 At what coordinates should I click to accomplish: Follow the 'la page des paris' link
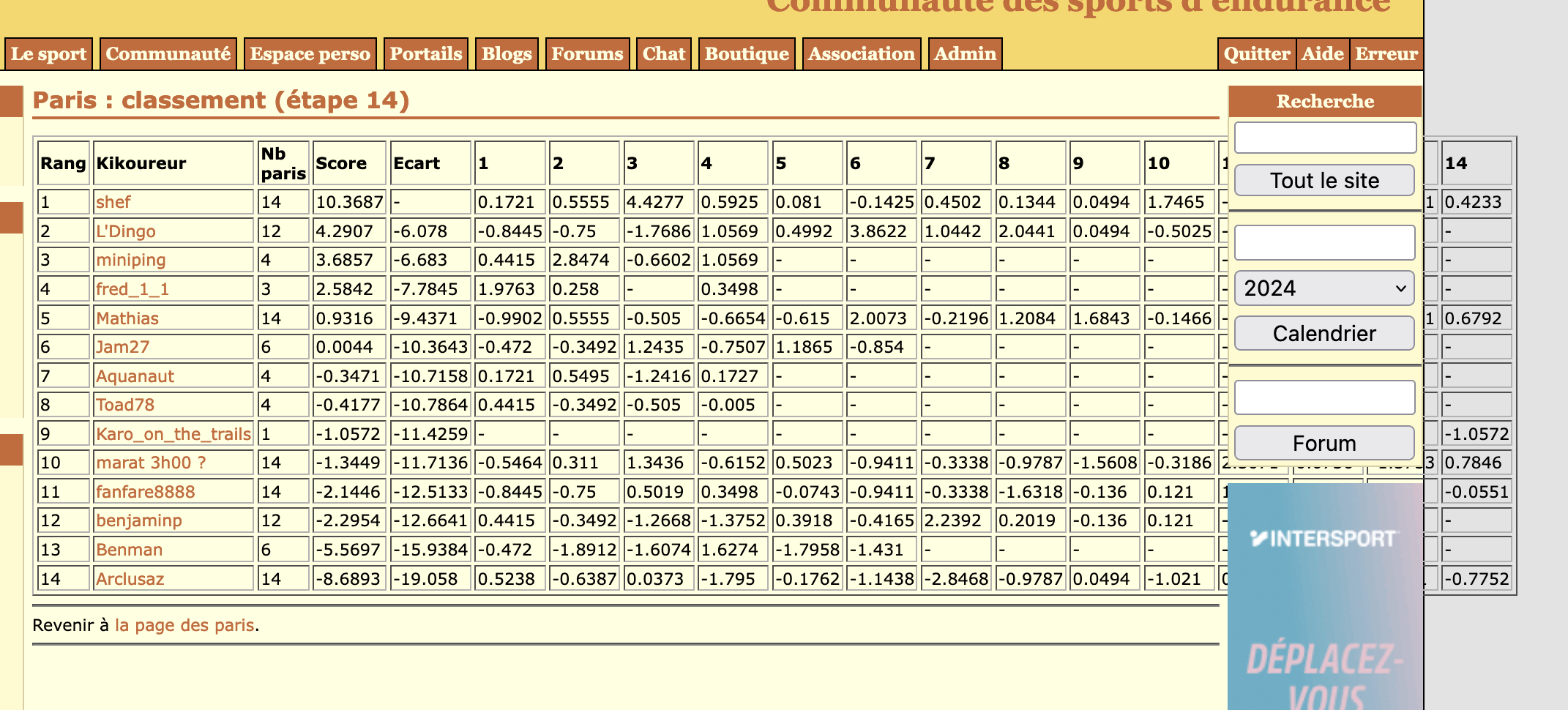point(184,625)
